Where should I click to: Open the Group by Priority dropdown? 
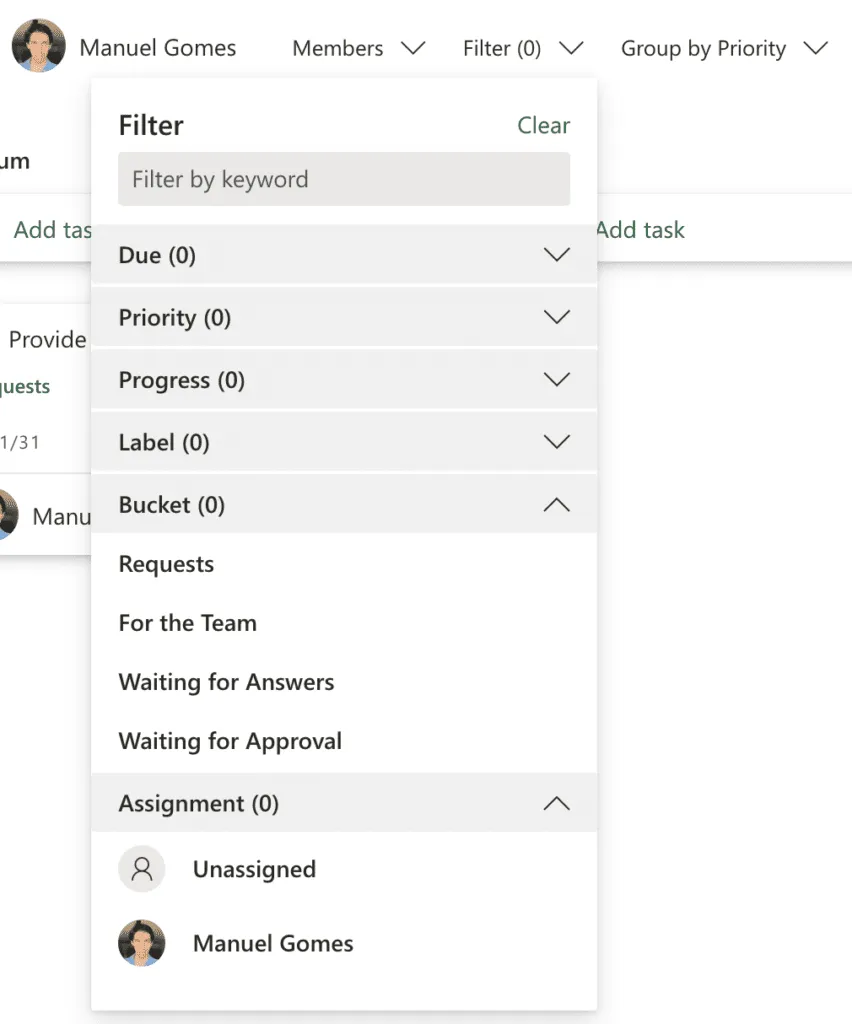click(x=724, y=48)
